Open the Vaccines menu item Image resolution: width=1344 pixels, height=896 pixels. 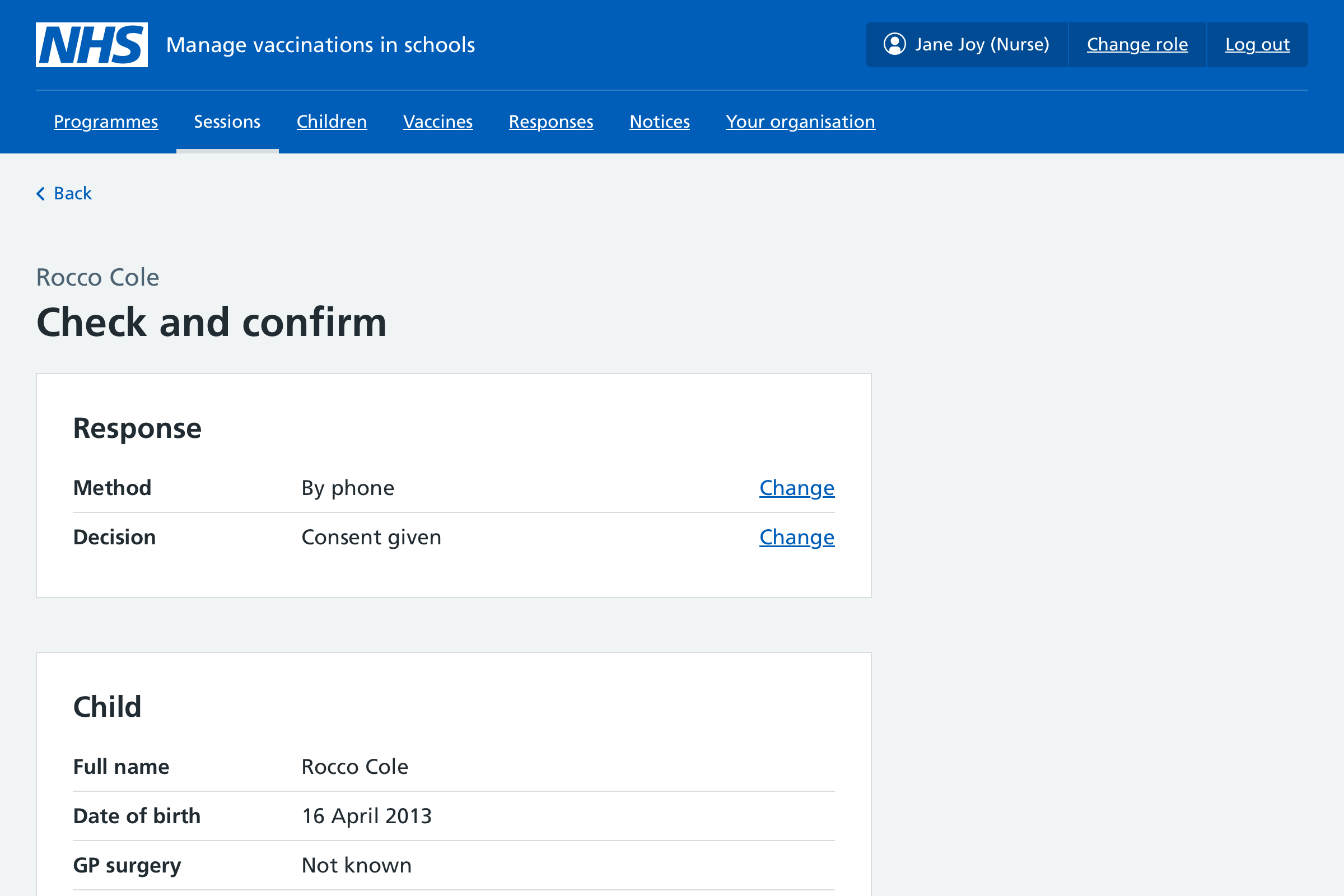click(437, 121)
